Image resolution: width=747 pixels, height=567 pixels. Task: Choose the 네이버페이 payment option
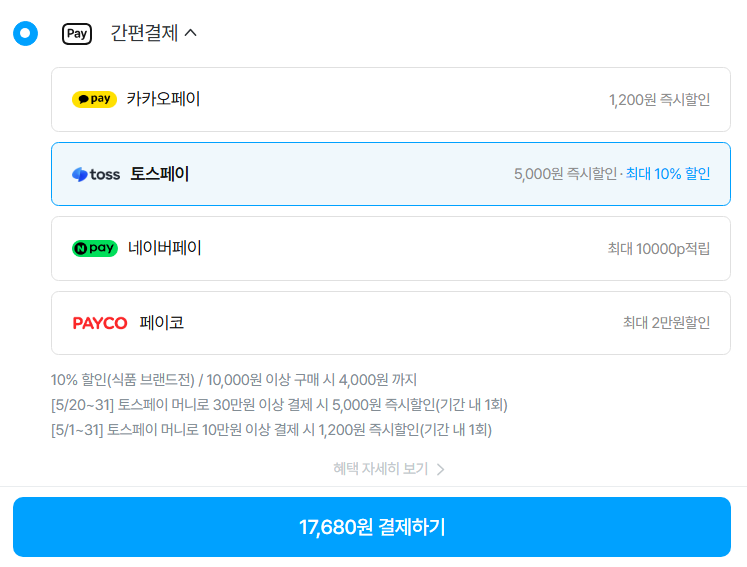[x=391, y=248]
